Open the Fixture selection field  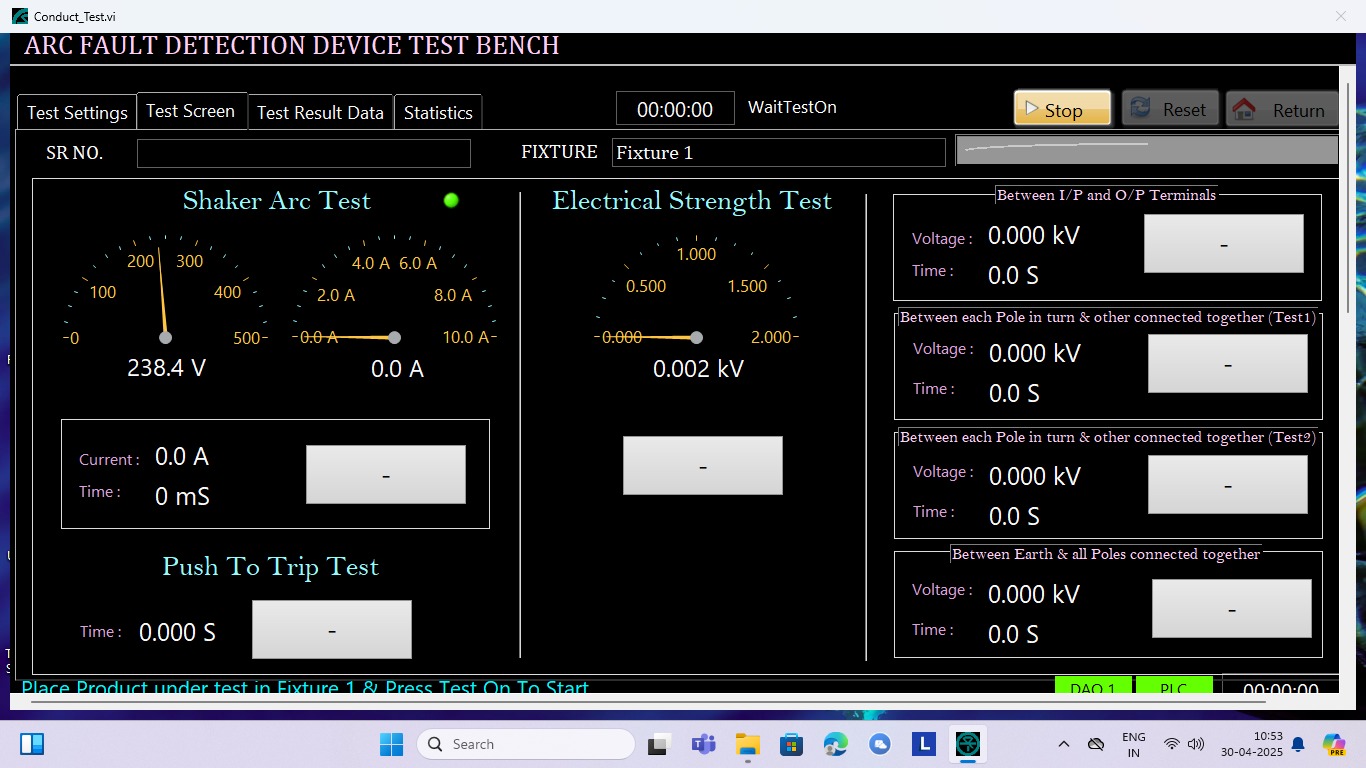pyautogui.click(x=778, y=153)
